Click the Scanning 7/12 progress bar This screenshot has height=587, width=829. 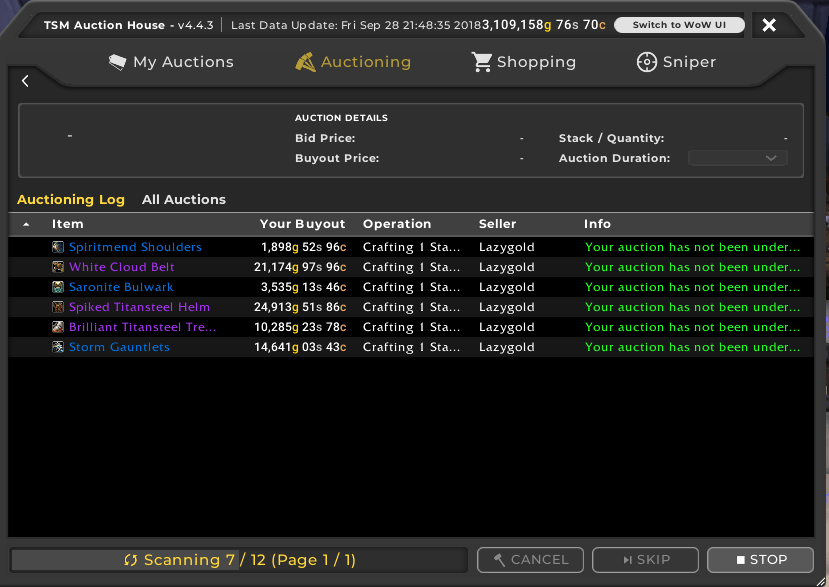(x=239, y=560)
